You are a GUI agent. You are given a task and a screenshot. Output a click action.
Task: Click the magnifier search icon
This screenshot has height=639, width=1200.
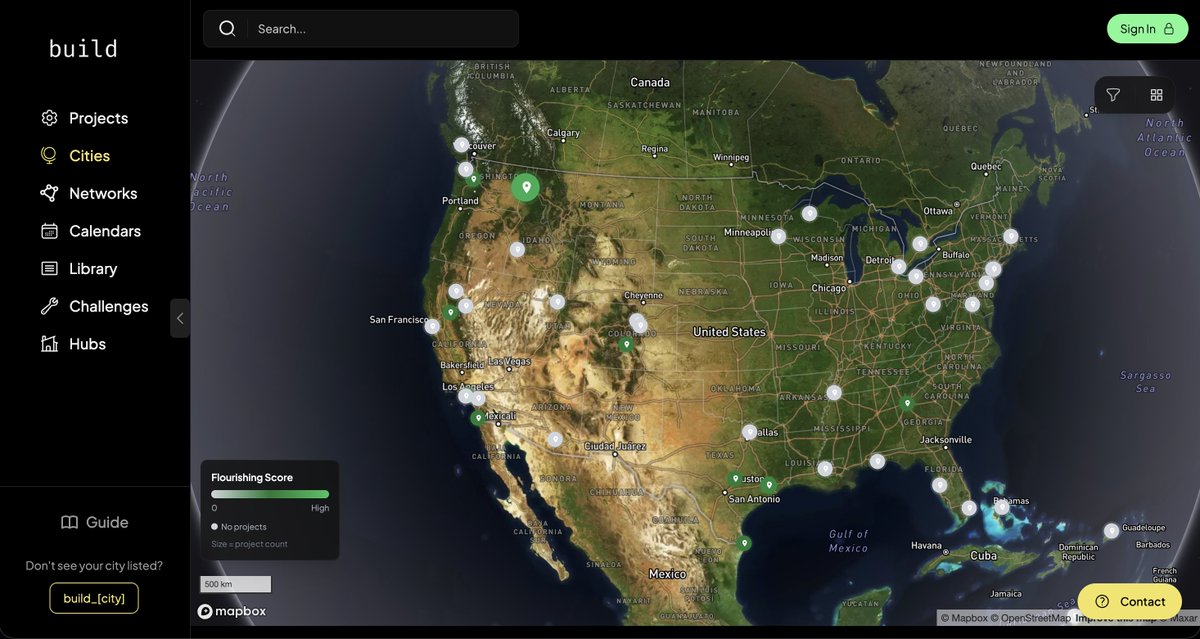pos(227,29)
